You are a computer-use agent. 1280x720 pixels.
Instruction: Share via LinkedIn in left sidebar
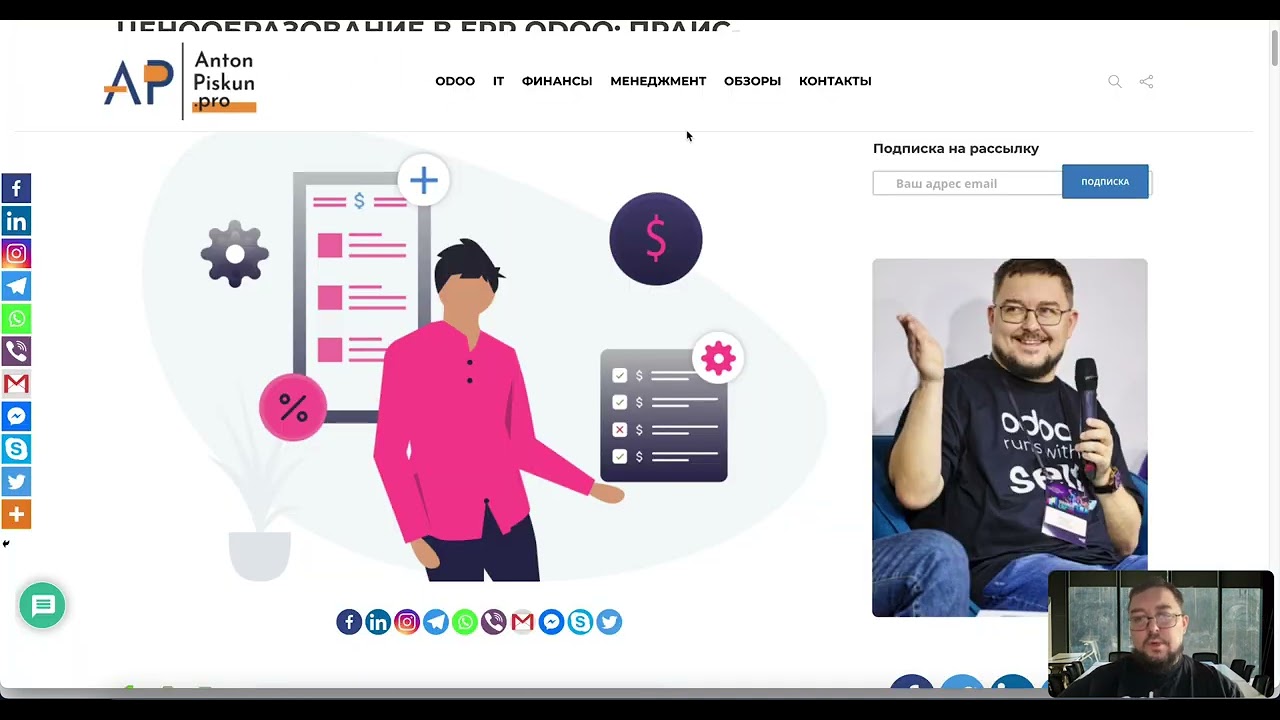tap(16, 221)
